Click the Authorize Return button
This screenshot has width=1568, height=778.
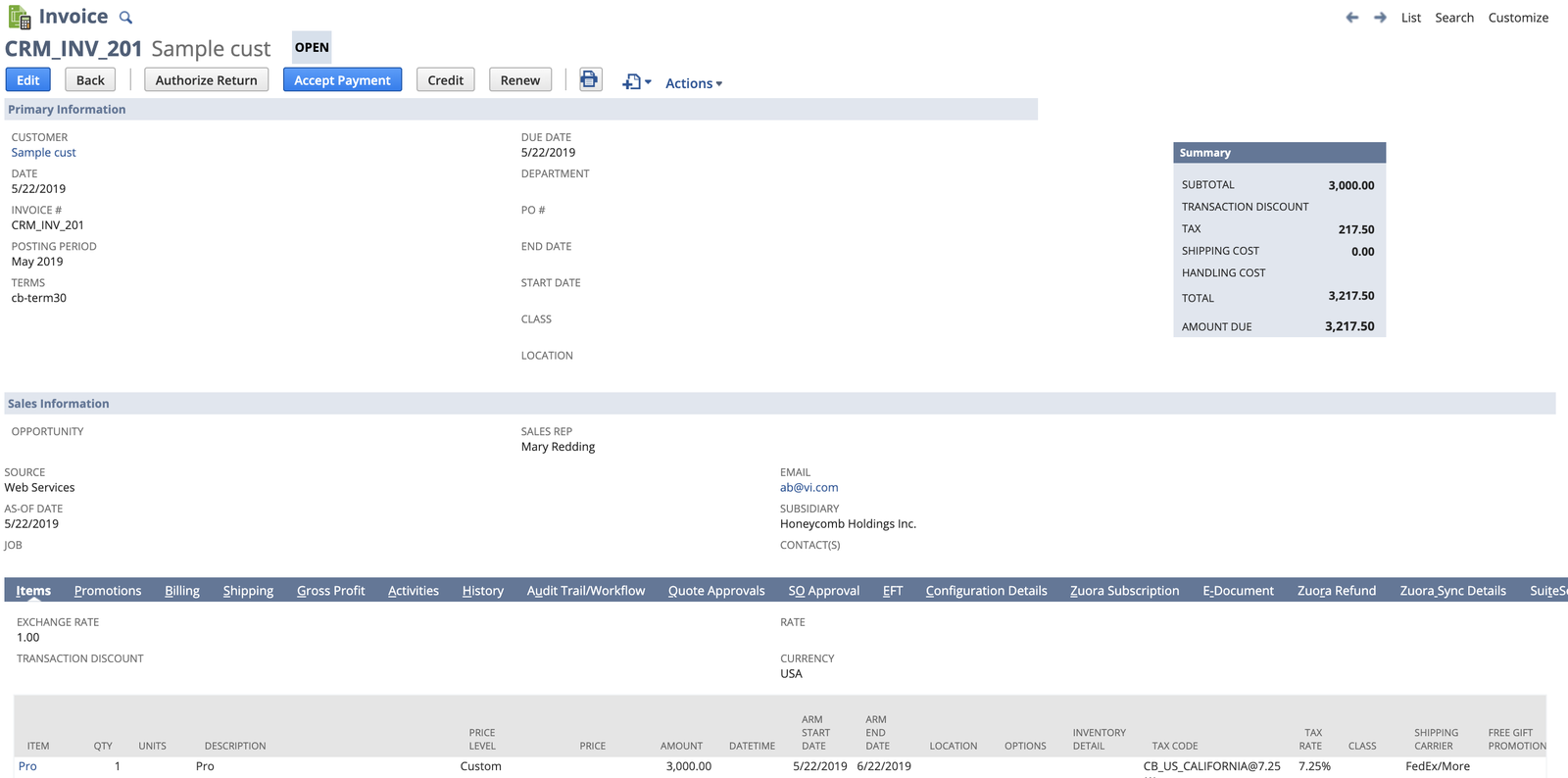206,80
